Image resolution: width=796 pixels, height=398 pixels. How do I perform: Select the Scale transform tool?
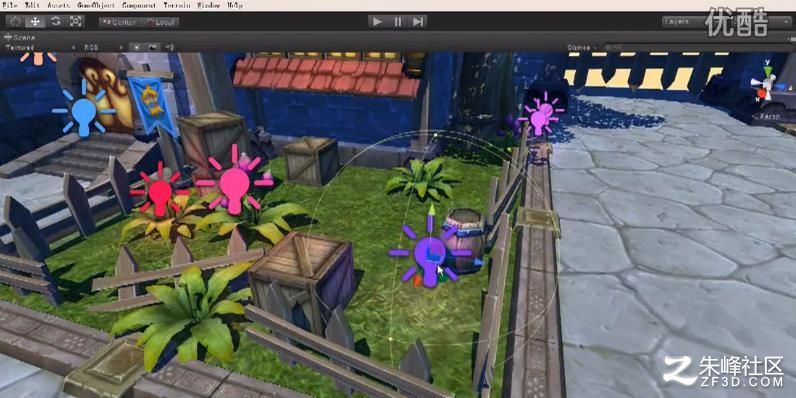75,21
